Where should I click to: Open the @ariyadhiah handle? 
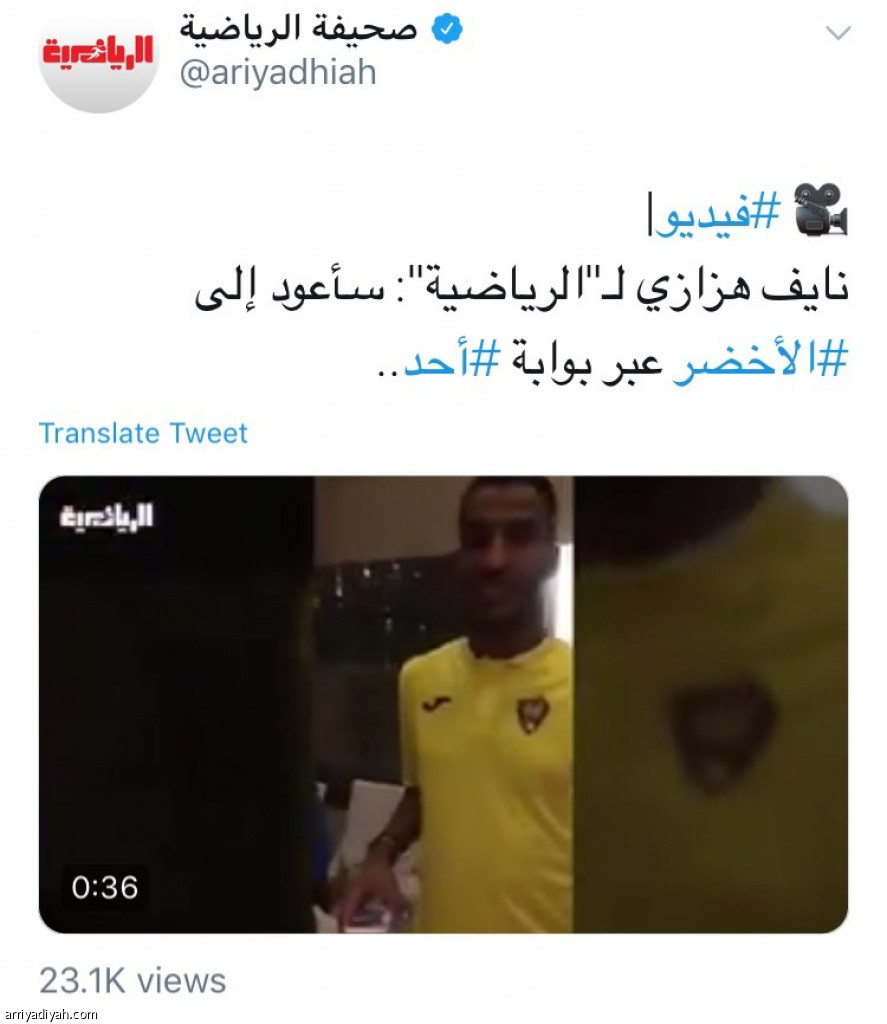click(278, 72)
